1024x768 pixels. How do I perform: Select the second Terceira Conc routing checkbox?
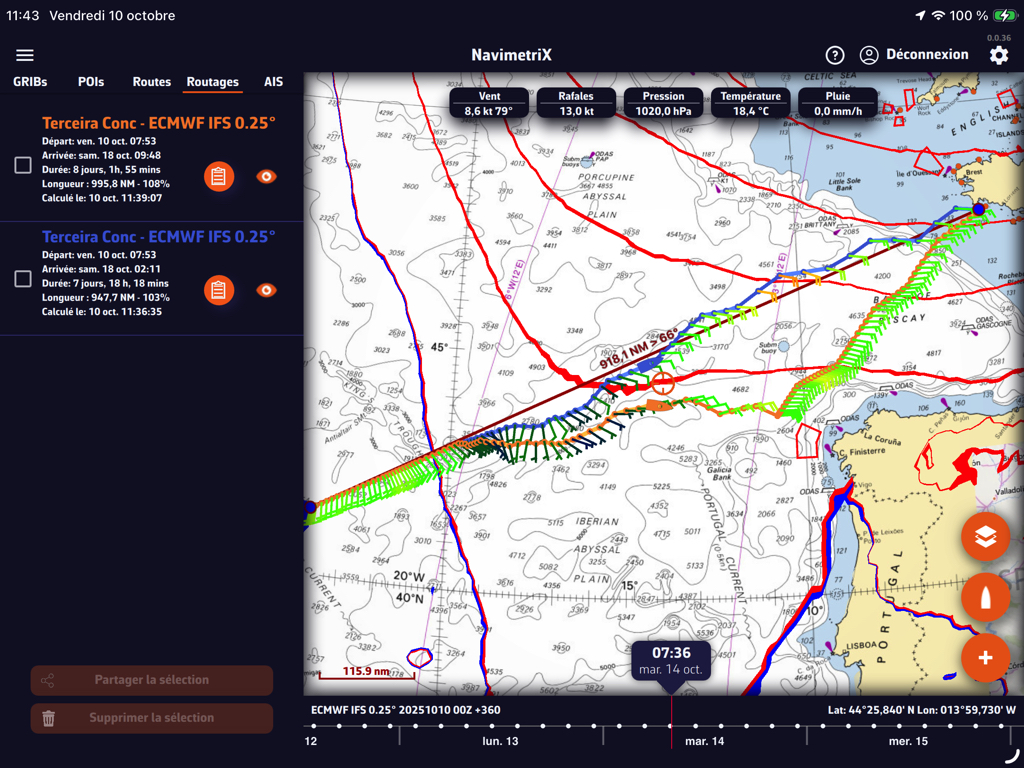pos(23,279)
